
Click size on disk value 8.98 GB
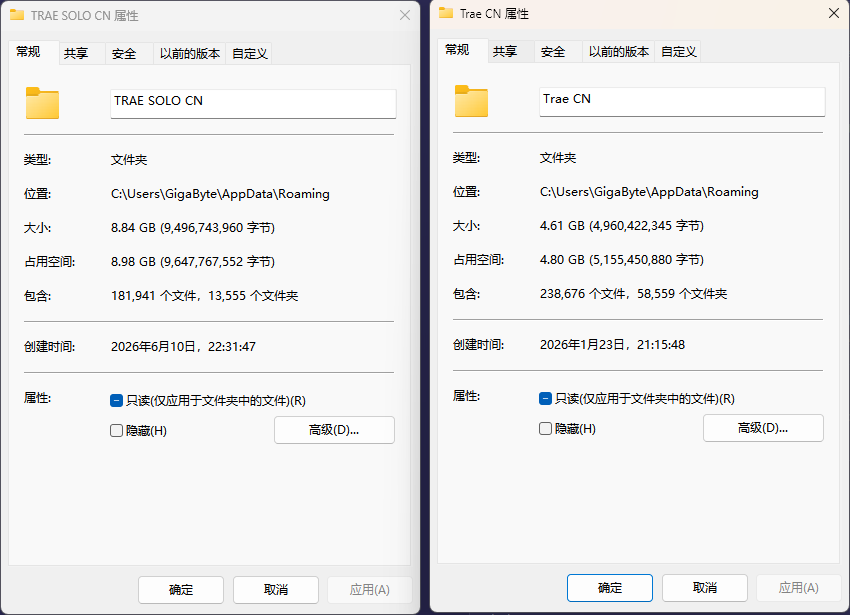193,261
